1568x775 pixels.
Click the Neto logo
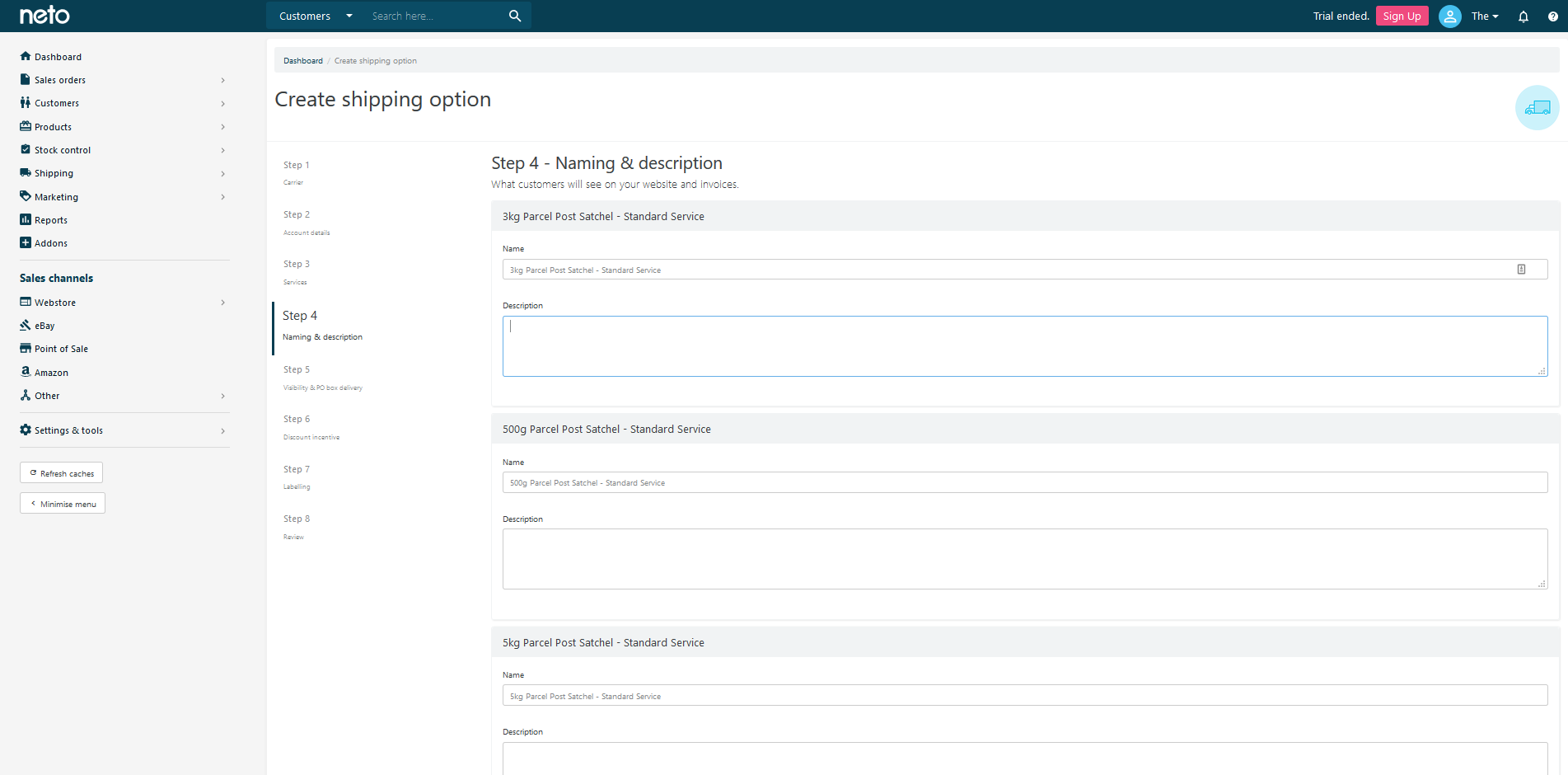(44, 16)
